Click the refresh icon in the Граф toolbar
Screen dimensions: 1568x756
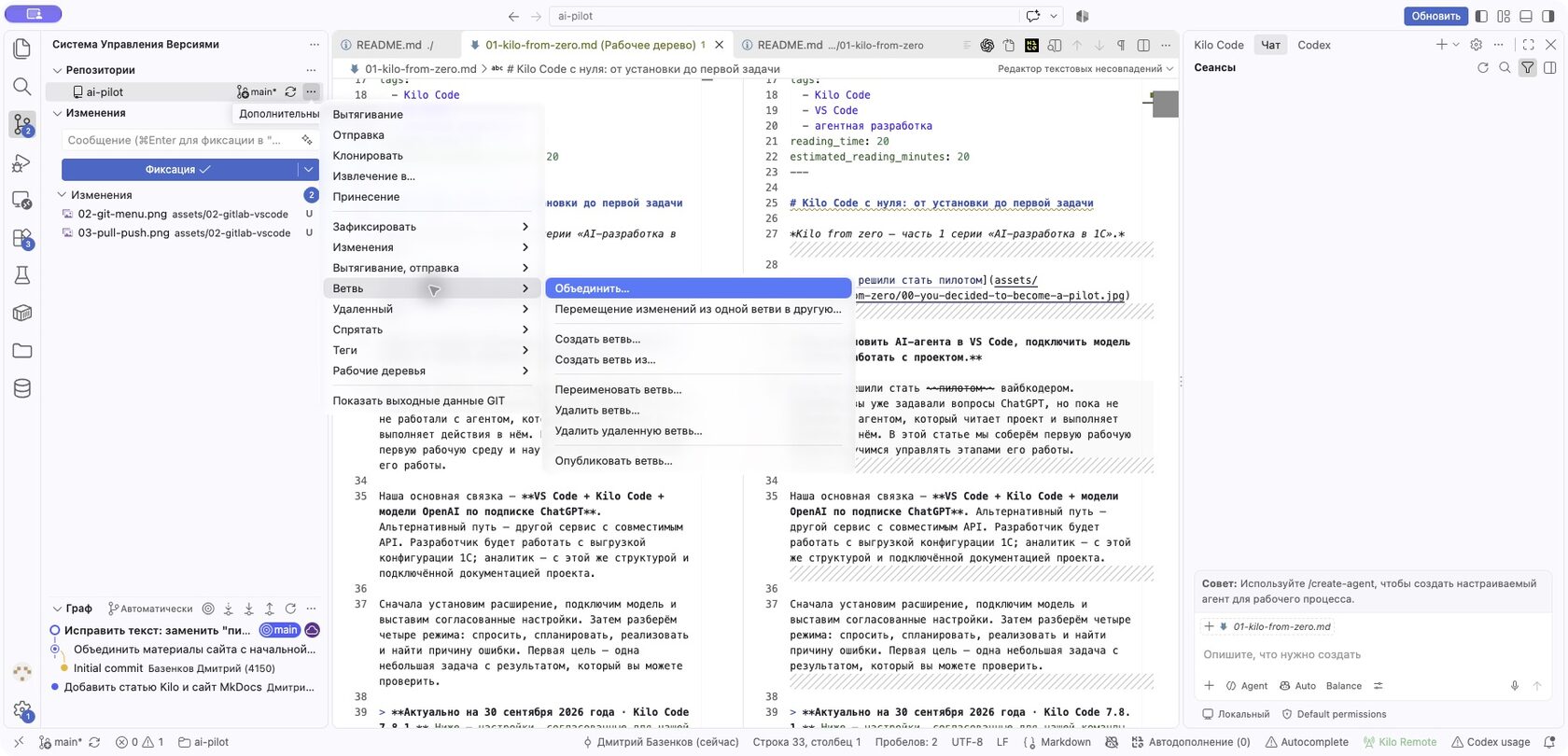pos(290,609)
